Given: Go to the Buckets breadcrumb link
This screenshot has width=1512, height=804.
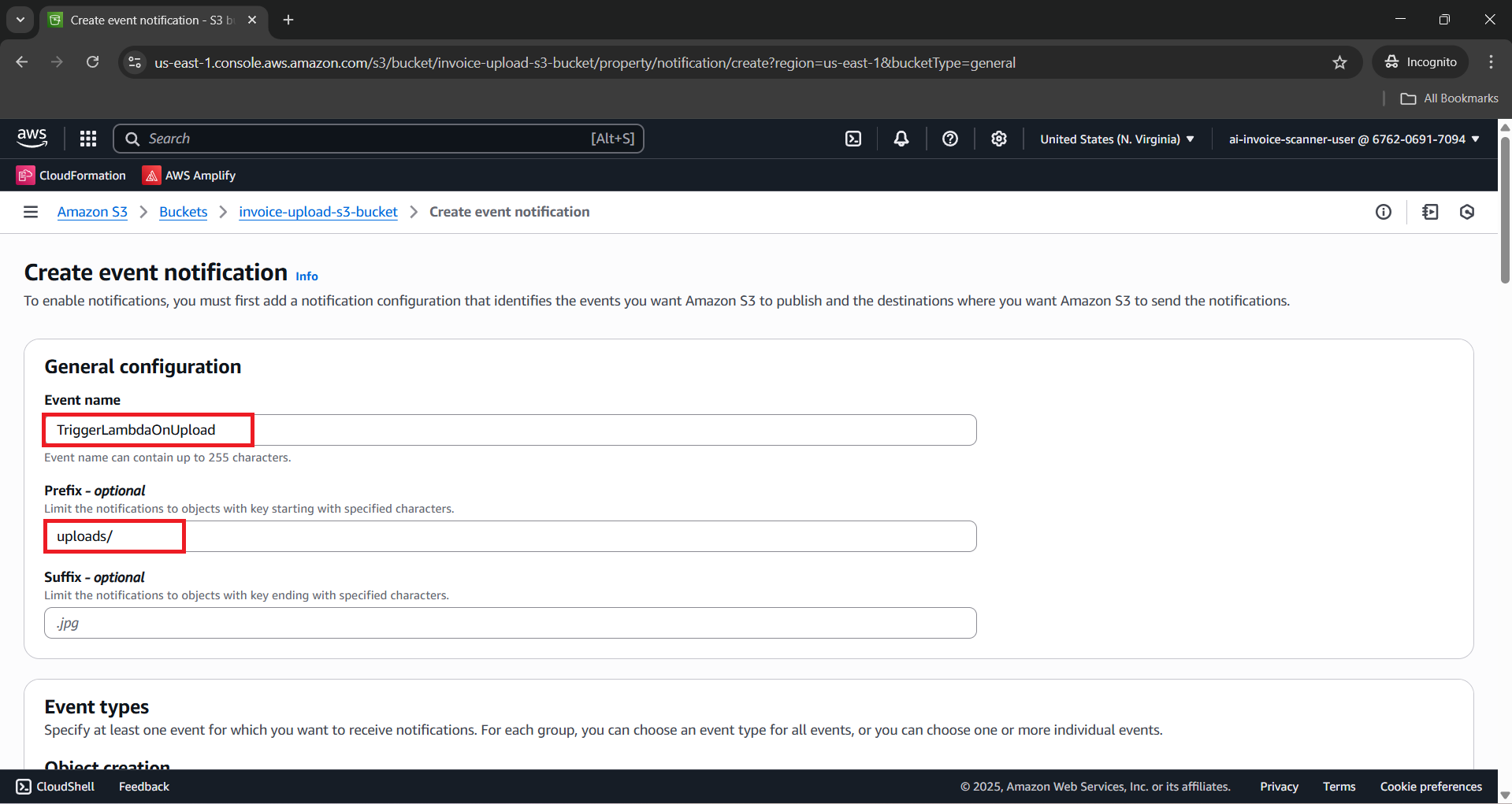Looking at the screenshot, I should click(183, 212).
